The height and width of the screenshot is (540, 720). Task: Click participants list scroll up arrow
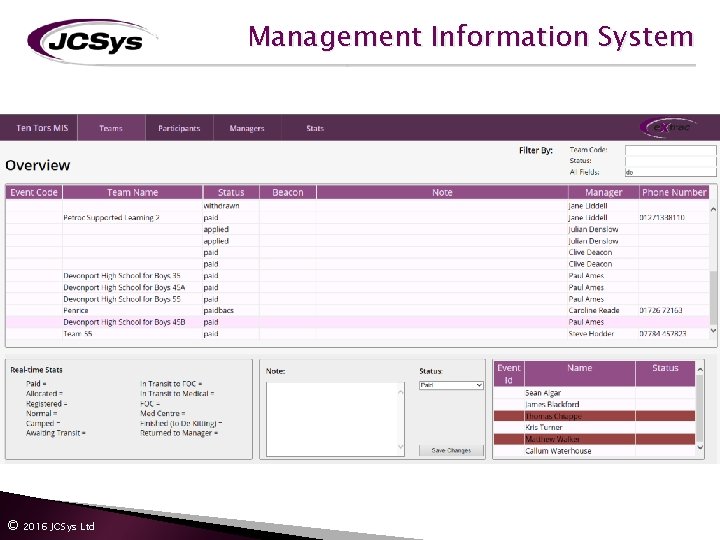[700, 369]
